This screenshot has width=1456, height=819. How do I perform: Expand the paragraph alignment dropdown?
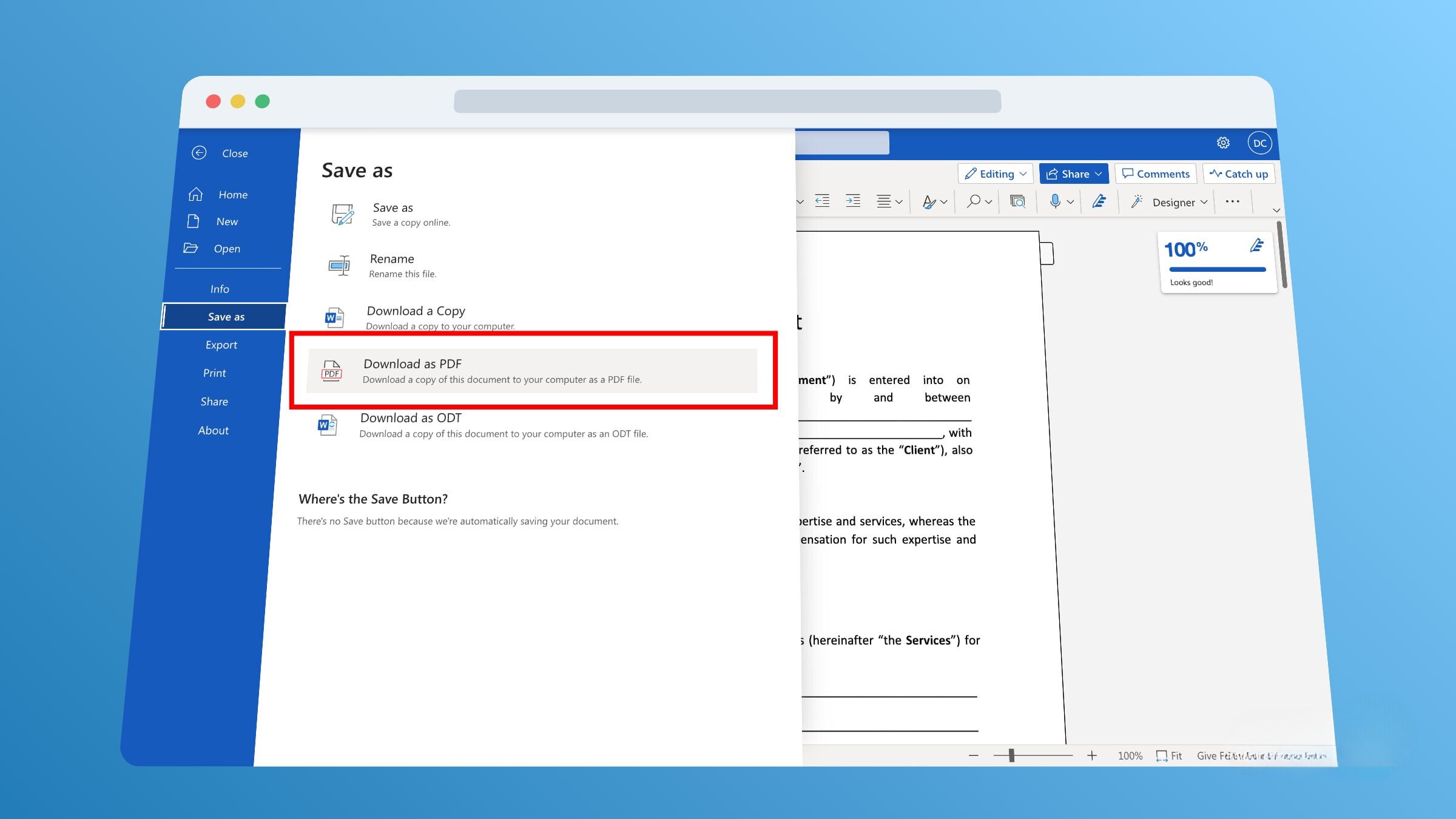(899, 202)
